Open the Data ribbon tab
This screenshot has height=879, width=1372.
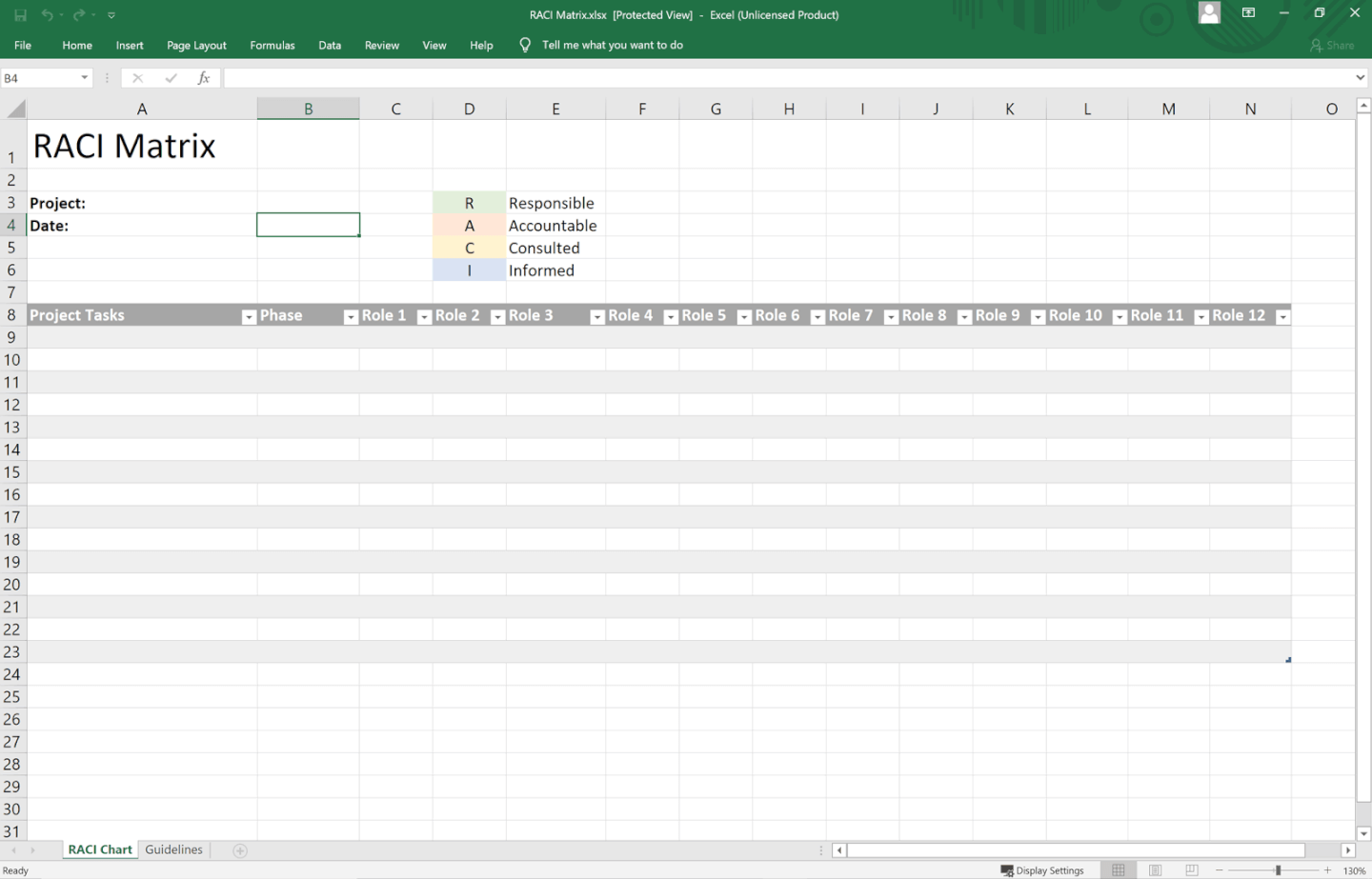(330, 45)
